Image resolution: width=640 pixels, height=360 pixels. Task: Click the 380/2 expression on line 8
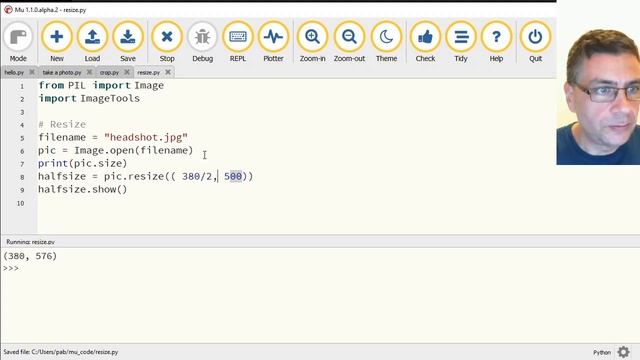197,176
